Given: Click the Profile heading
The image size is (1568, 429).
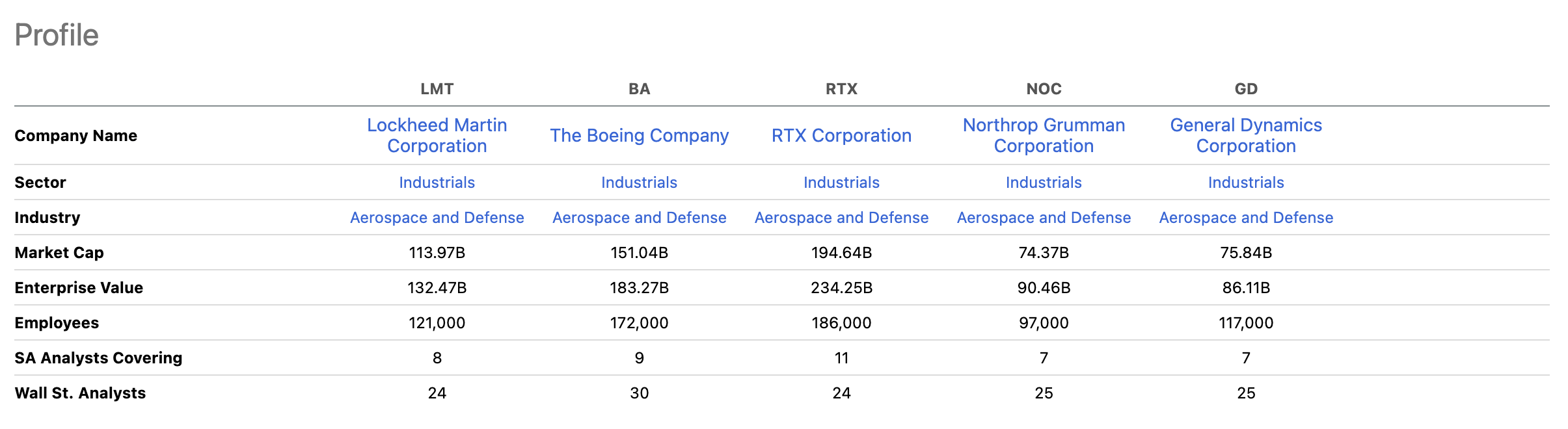Looking at the screenshot, I should point(57,35).
